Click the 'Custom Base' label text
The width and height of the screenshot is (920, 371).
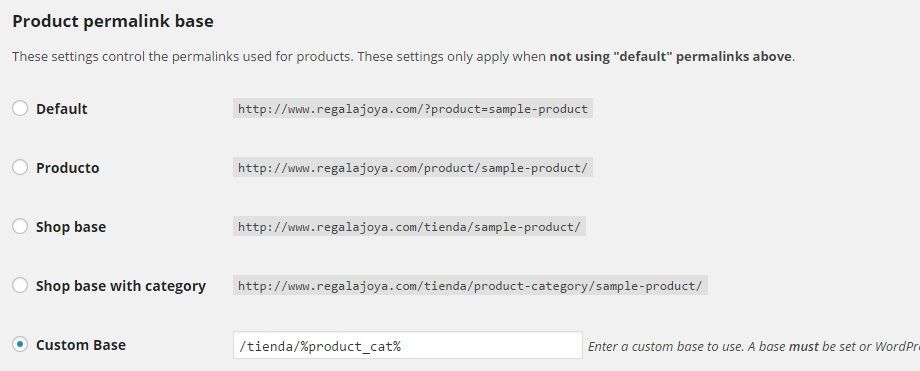coord(81,345)
